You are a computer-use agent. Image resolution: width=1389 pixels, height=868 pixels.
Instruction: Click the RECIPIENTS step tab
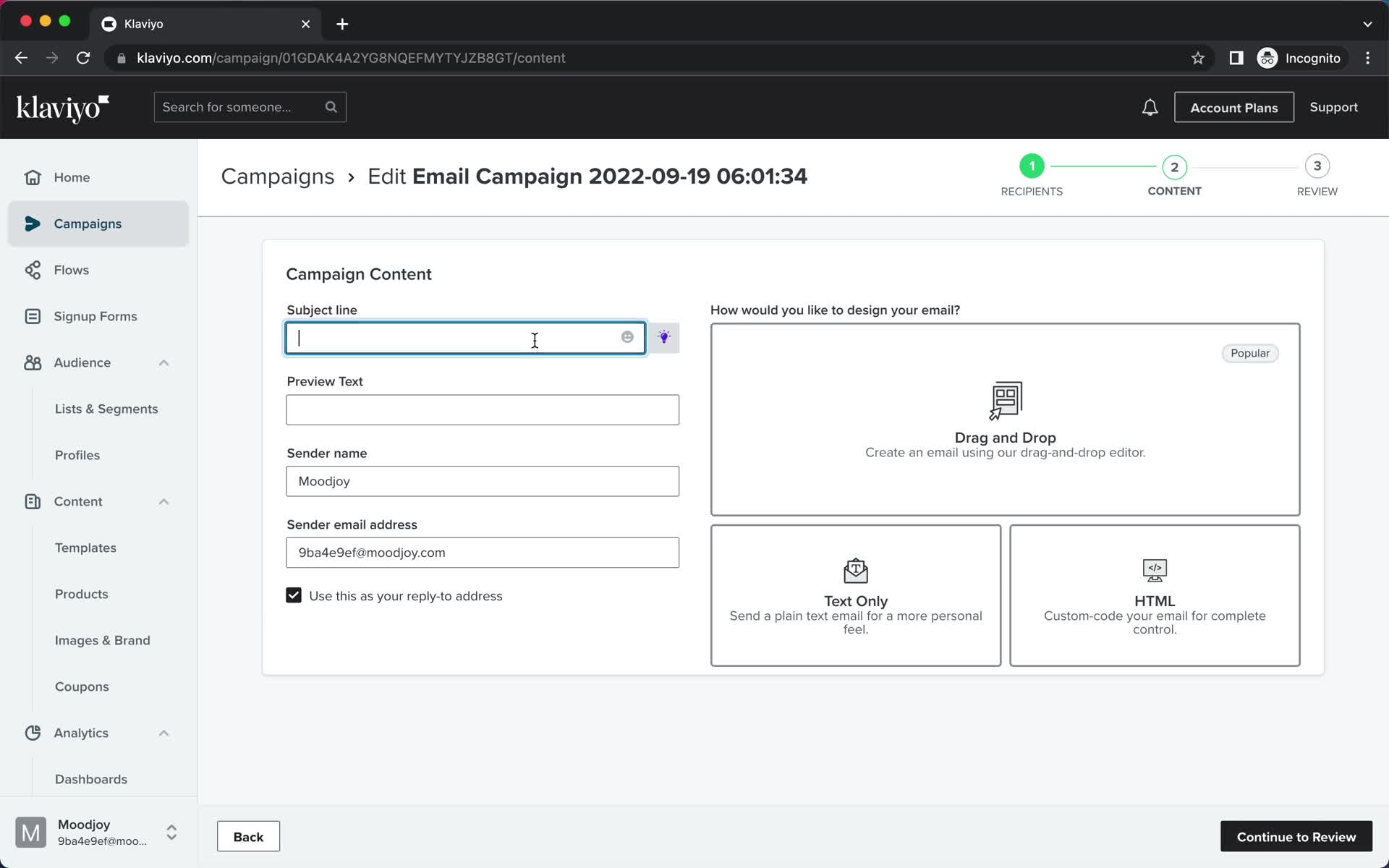[x=1031, y=175]
